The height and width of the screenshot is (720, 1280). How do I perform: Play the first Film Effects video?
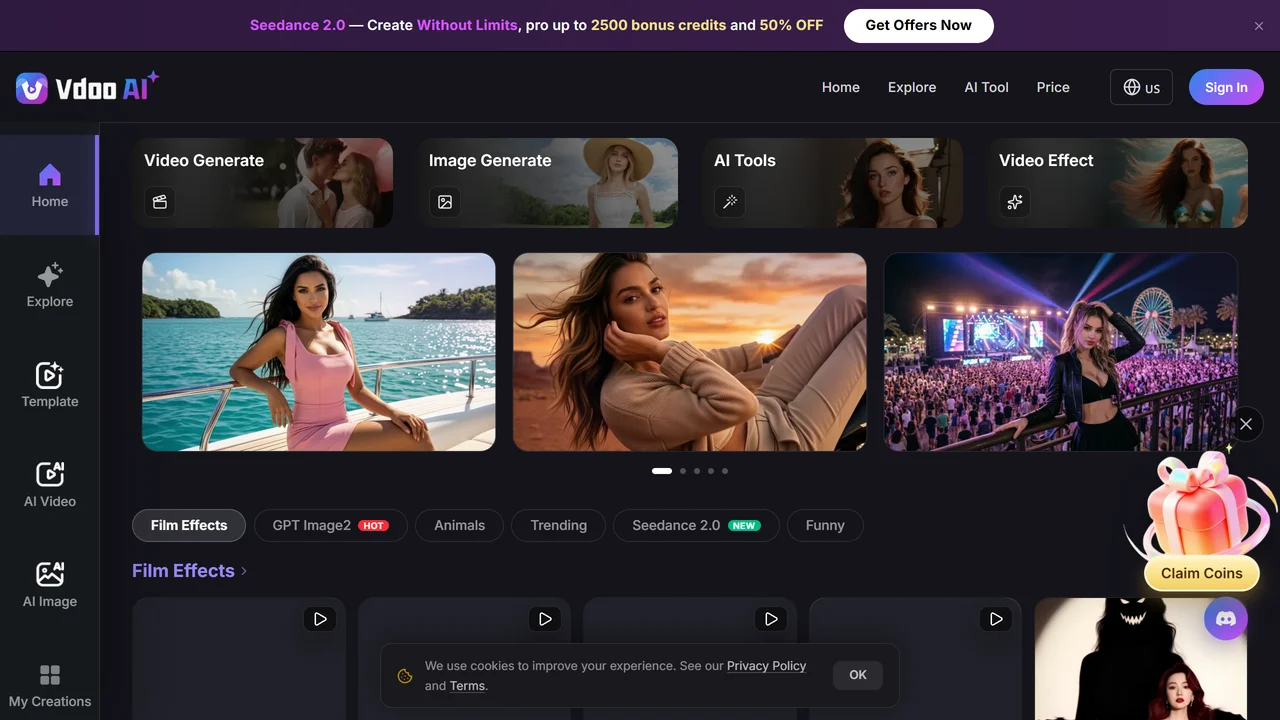[x=320, y=619]
